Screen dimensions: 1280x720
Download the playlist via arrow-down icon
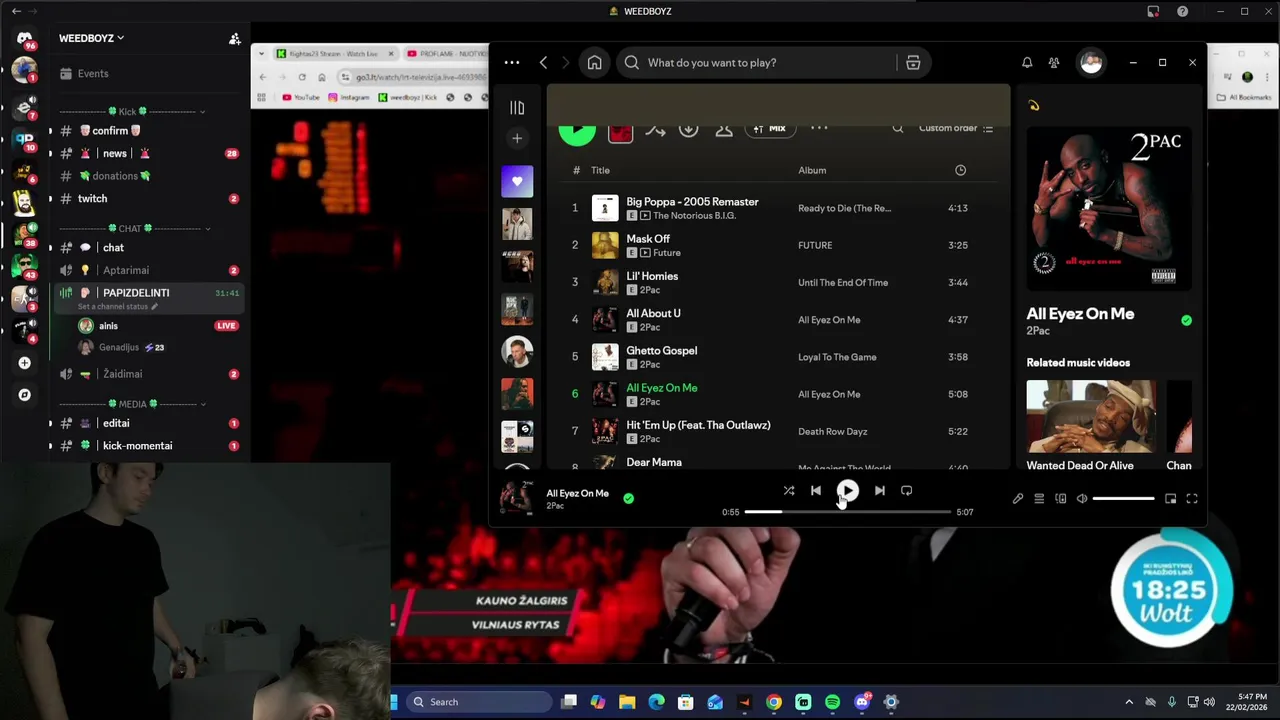pos(688,129)
